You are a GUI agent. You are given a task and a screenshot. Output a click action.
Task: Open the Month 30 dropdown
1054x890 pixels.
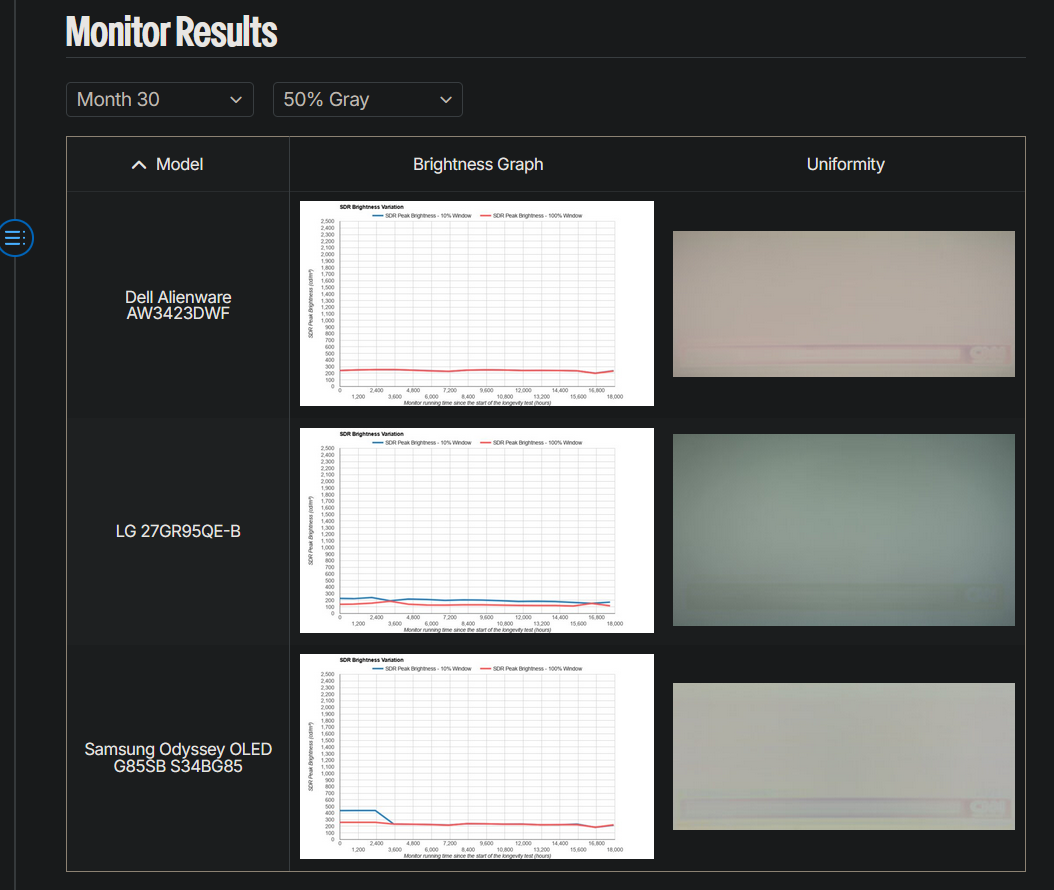click(x=160, y=99)
